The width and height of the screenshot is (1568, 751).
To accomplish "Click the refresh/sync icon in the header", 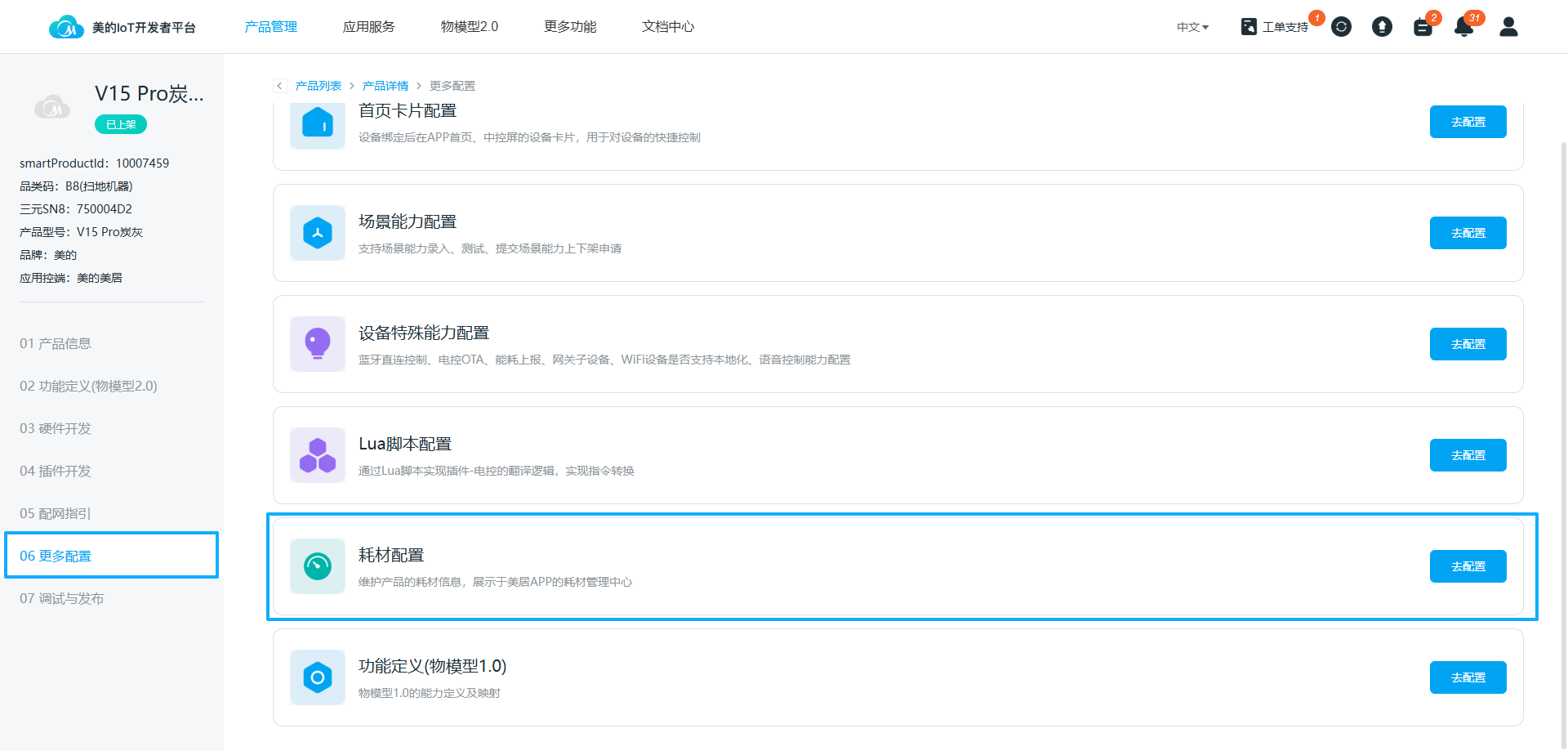I will [1341, 27].
